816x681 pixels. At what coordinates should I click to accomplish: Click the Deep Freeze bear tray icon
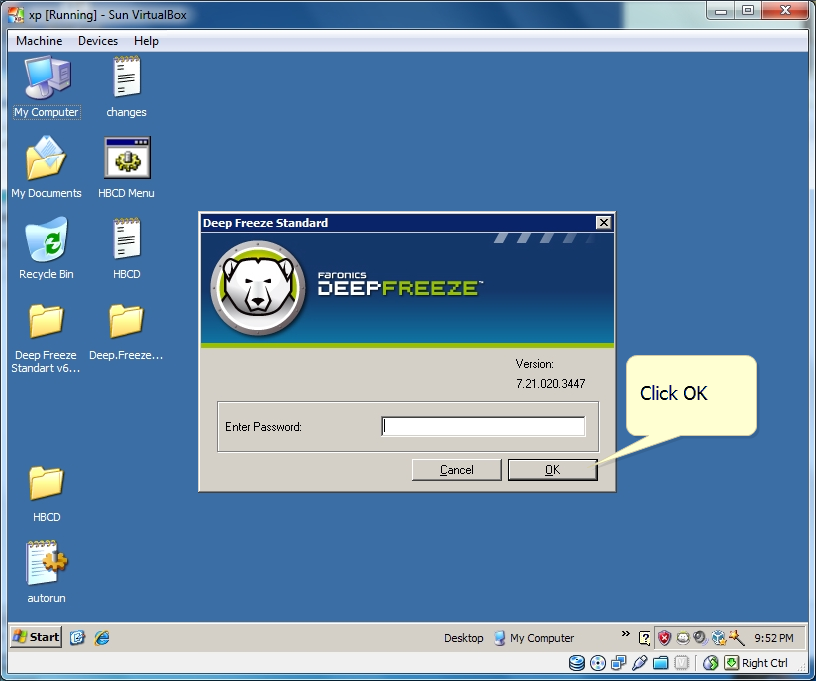(683, 637)
